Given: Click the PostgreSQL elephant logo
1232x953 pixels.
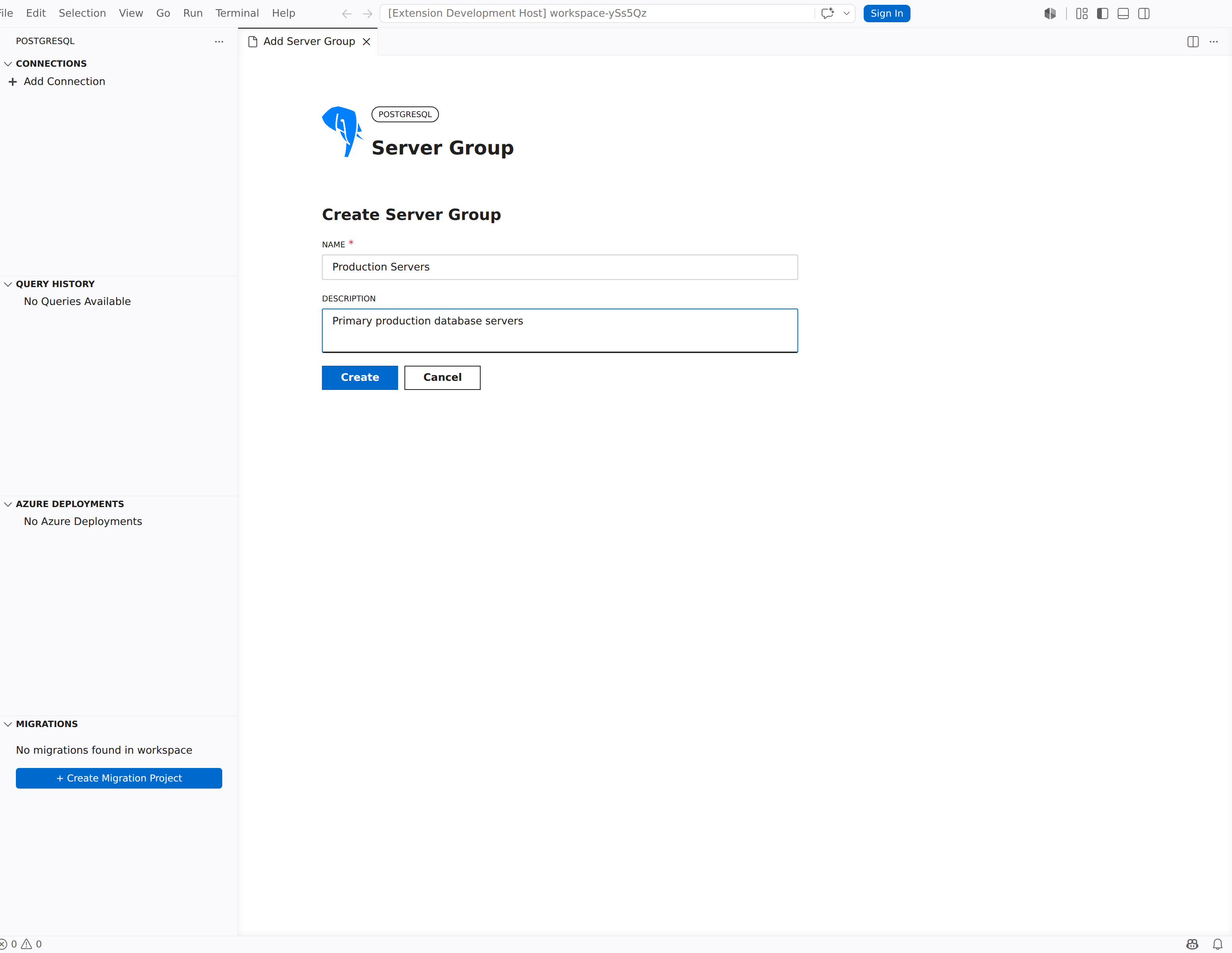Looking at the screenshot, I should [342, 131].
